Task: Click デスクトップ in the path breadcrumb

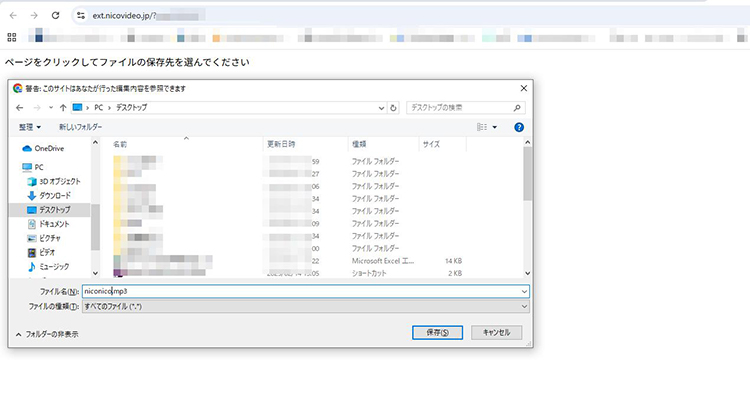Action: [x=131, y=108]
